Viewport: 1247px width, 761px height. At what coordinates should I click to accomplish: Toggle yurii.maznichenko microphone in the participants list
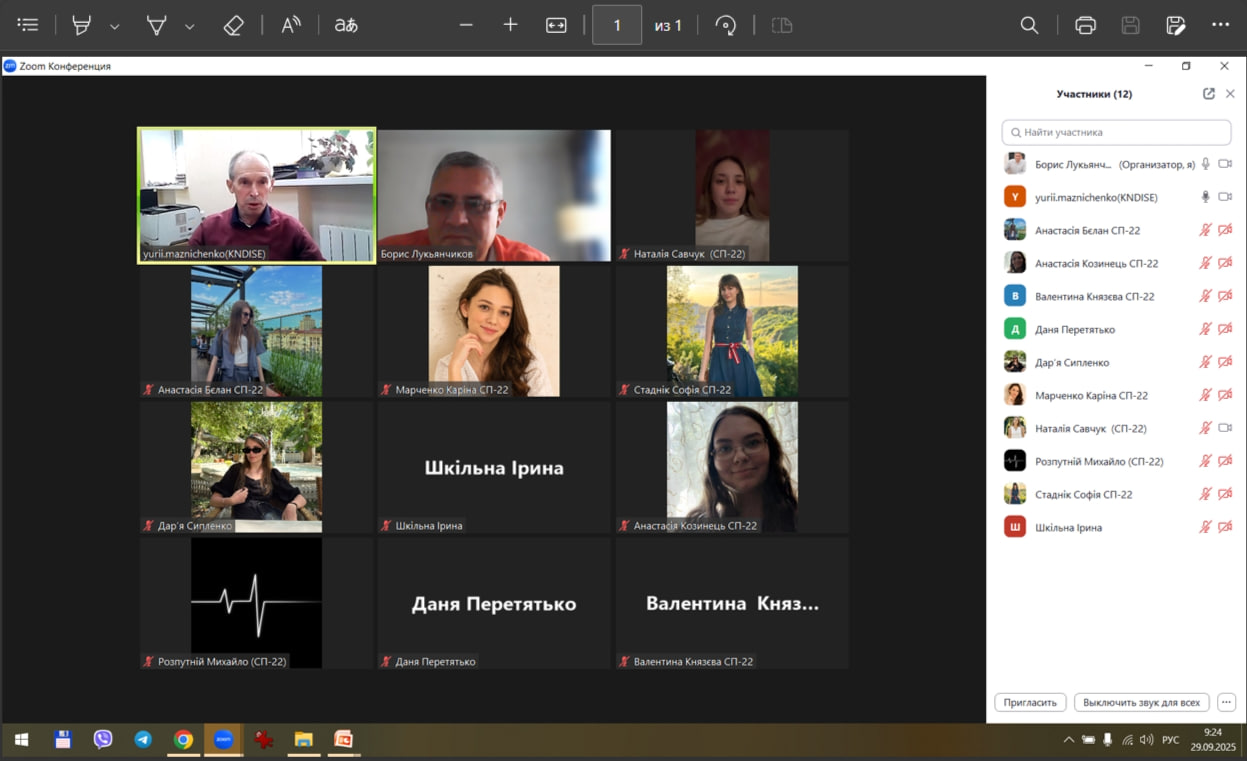[x=1205, y=197]
